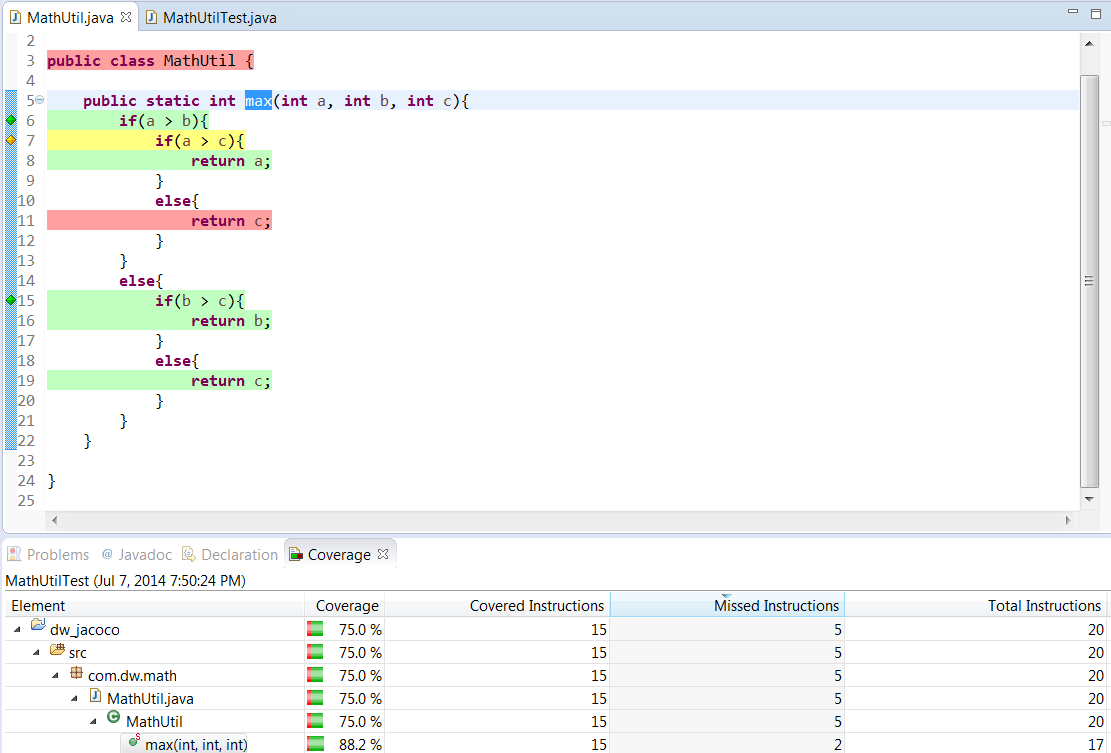The width and height of the screenshot is (1111, 753).
Task: Collapse the dw_jacoco project node
Action: (x=18, y=630)
